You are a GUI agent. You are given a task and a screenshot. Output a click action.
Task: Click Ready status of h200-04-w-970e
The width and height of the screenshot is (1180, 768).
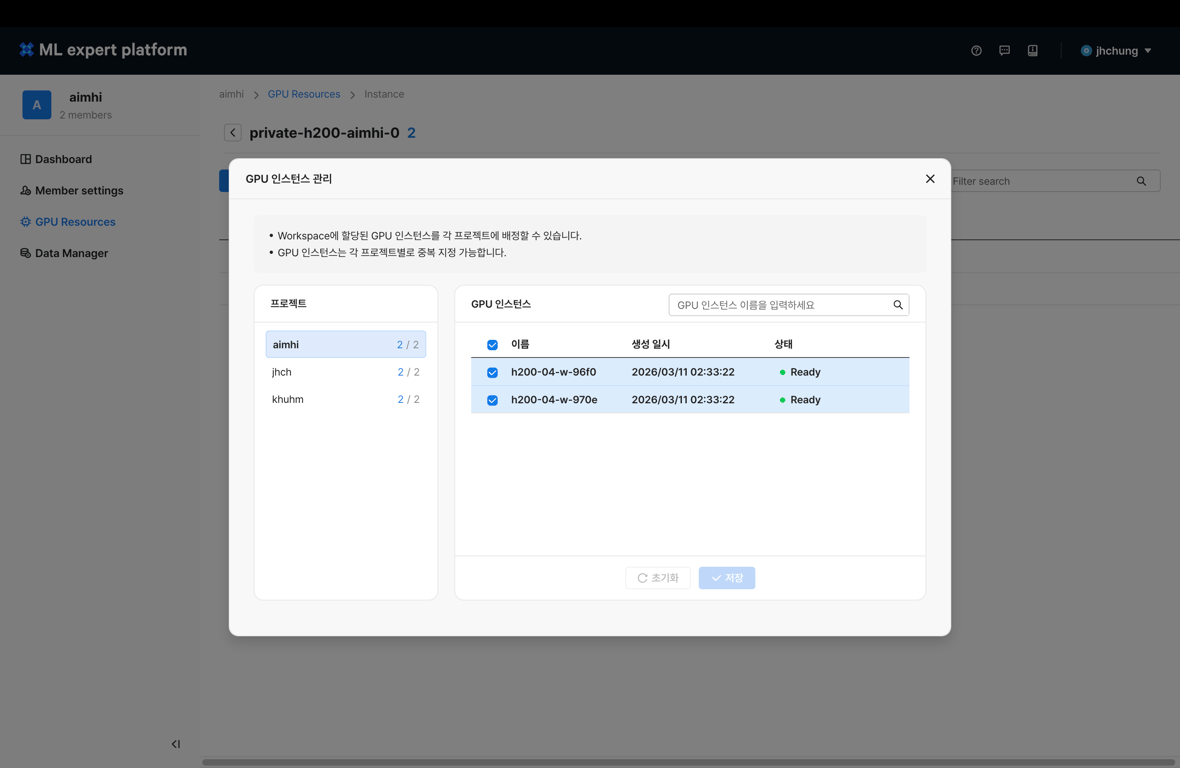click(800, 399)
